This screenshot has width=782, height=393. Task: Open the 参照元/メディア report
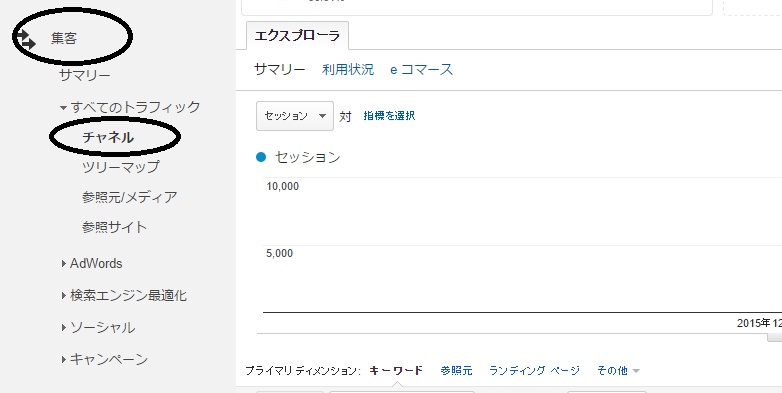(130, 197)
